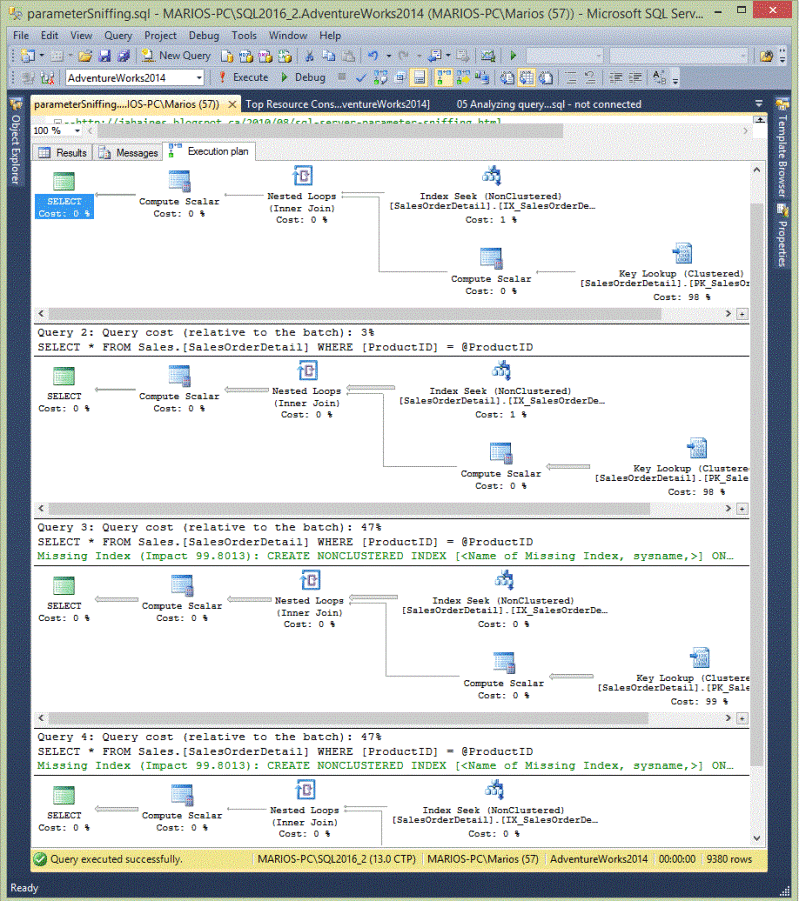799x901 pixels.
Task: Toggle Include Actual Execution Plan
Action: click(443, 77)
